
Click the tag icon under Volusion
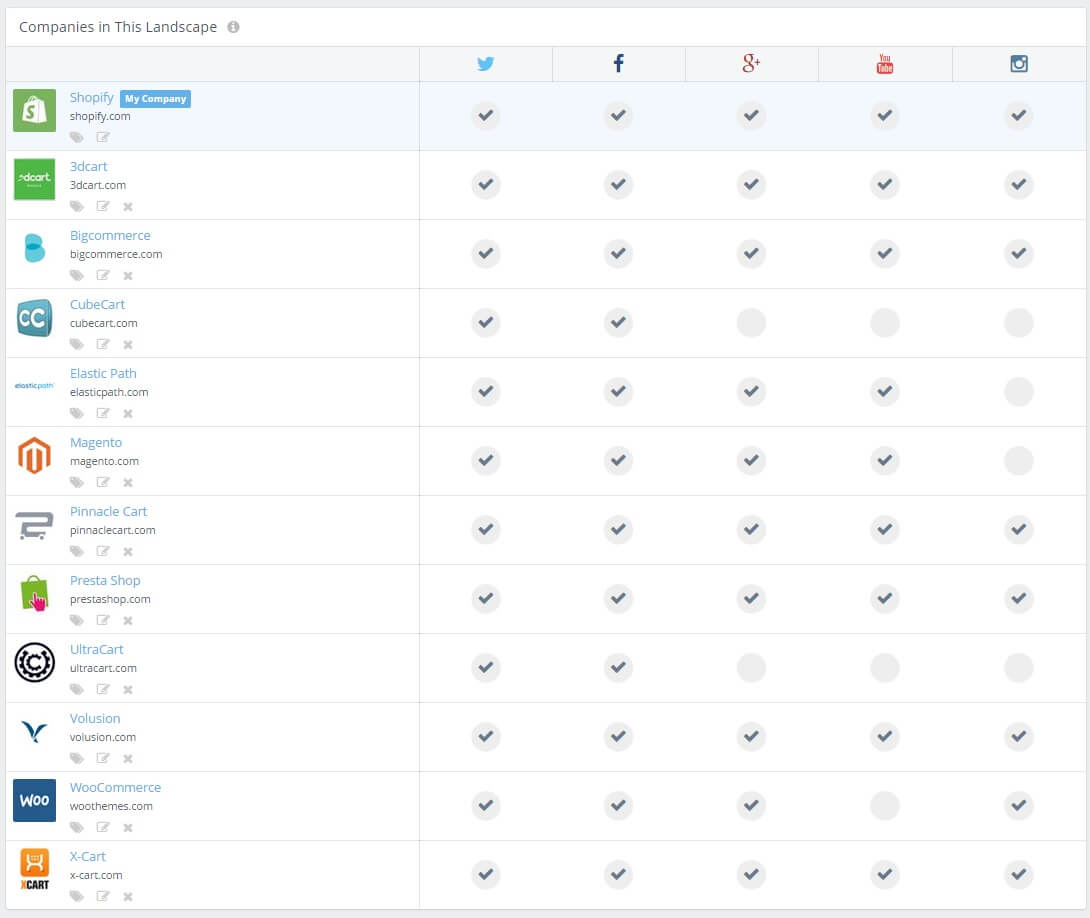(x=76, y=758)
